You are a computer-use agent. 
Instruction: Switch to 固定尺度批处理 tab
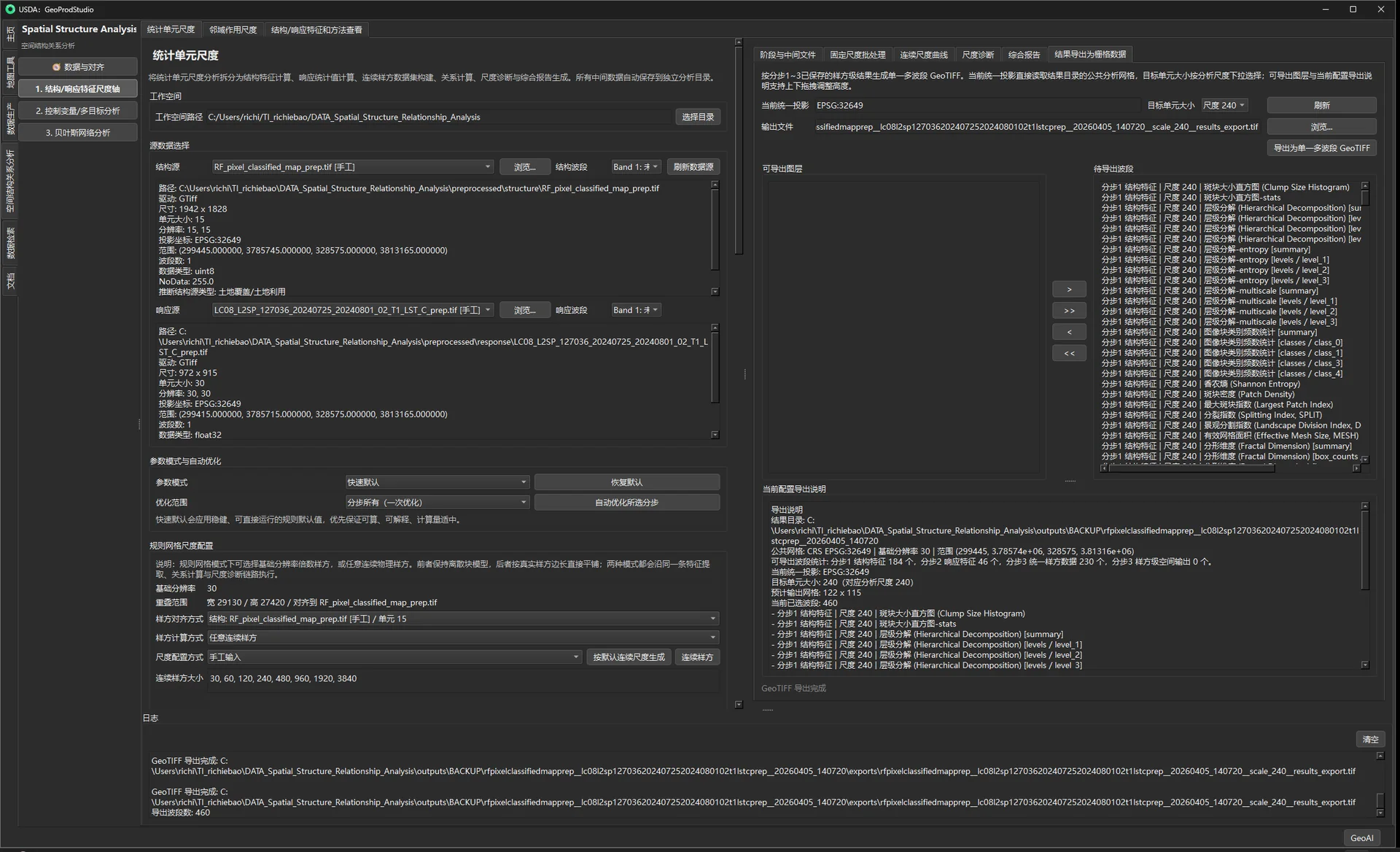tap(857, 55)
